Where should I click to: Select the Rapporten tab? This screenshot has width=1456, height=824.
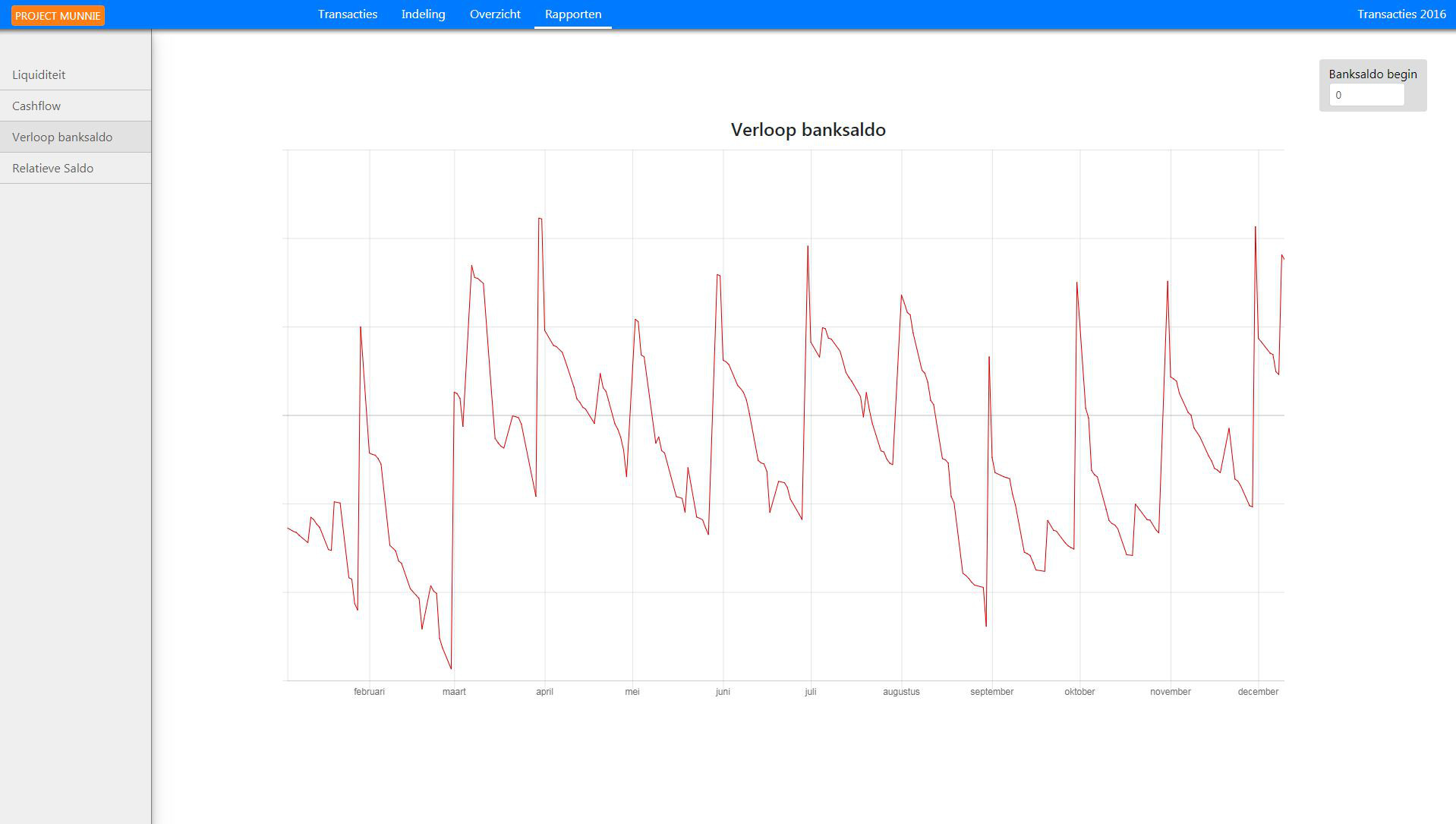[x=573, y=14]
